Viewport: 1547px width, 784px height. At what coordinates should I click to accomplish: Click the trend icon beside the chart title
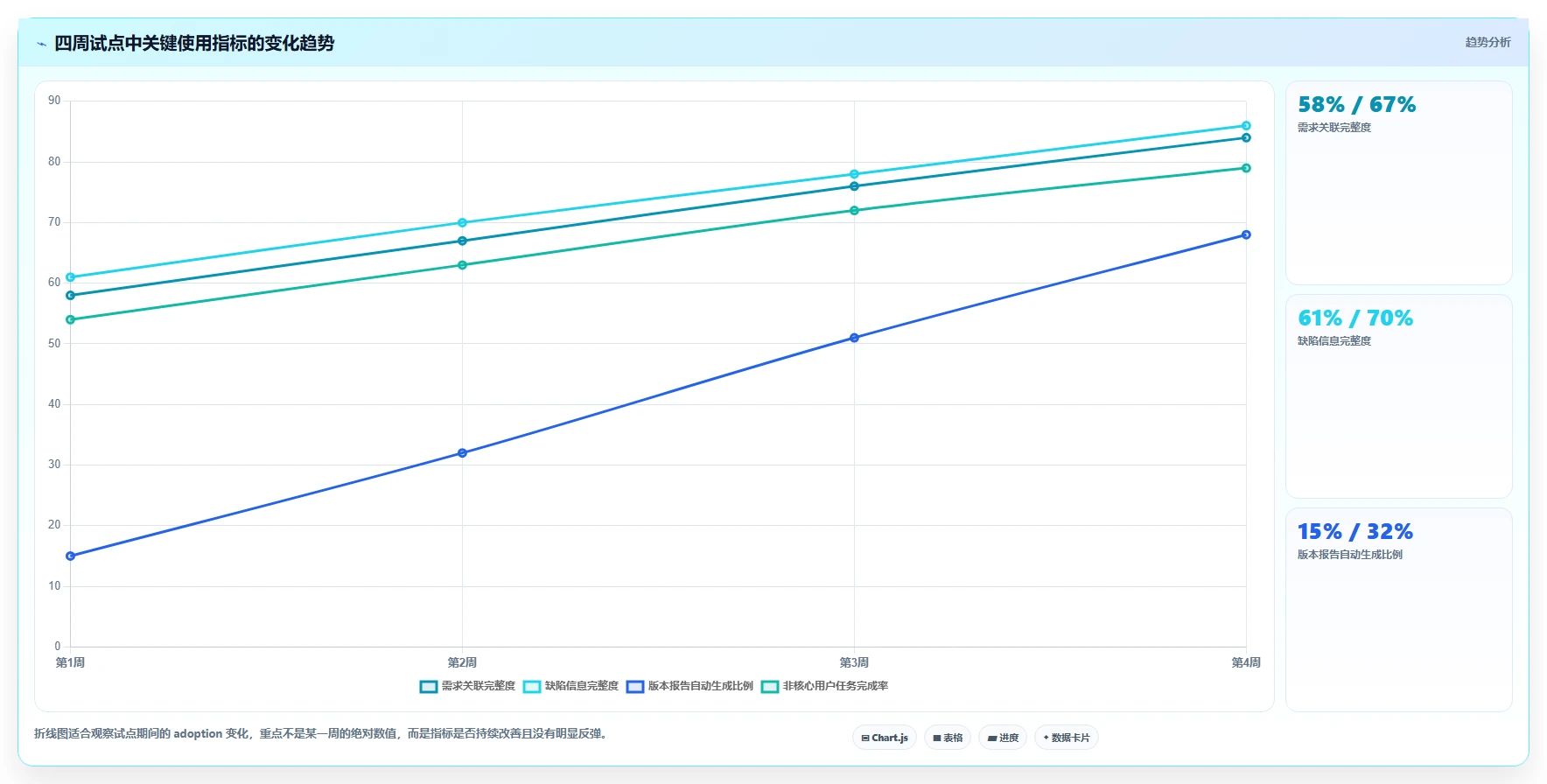point(41,44)
